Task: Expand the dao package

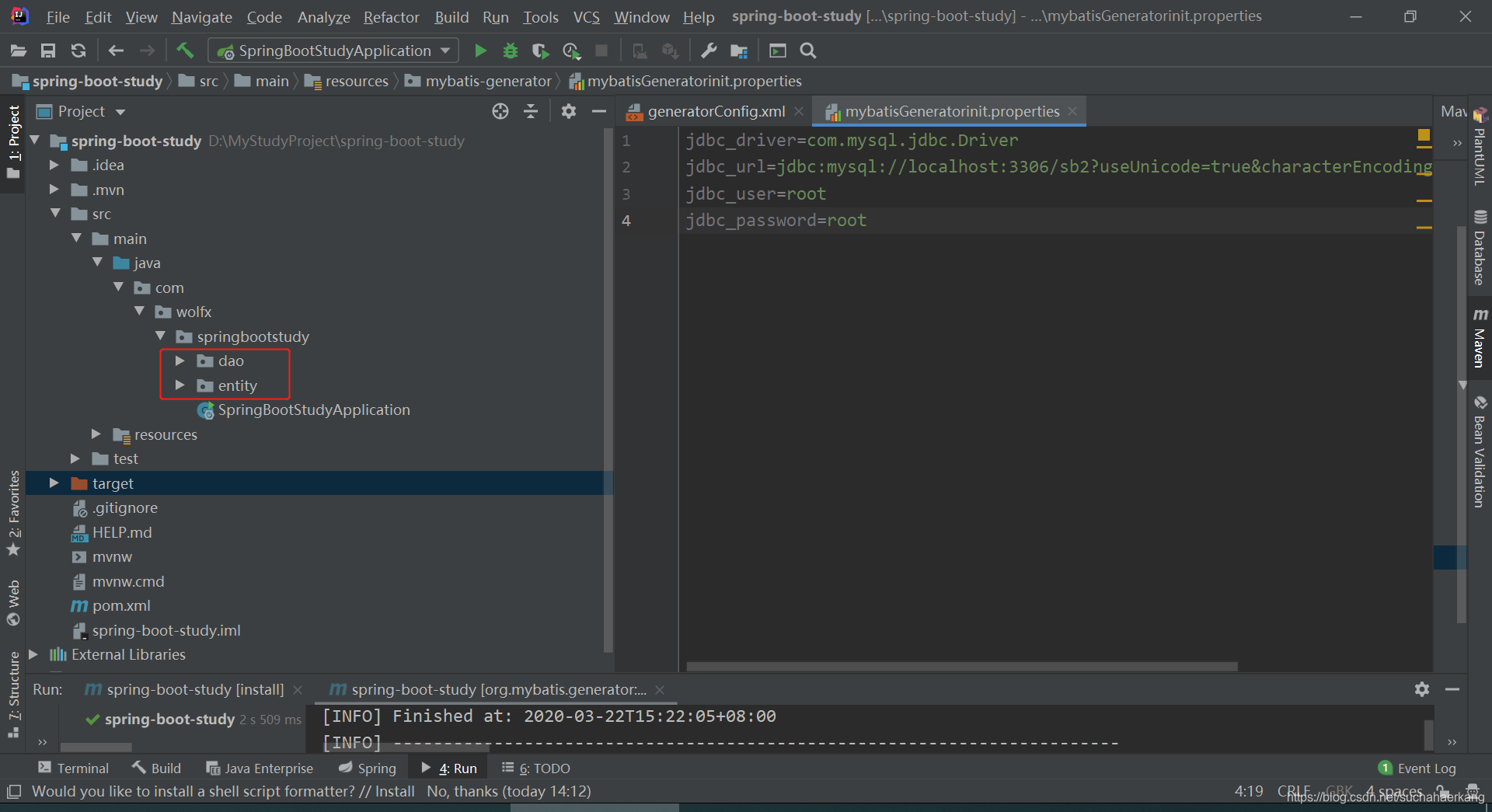Action: point(180,361)
